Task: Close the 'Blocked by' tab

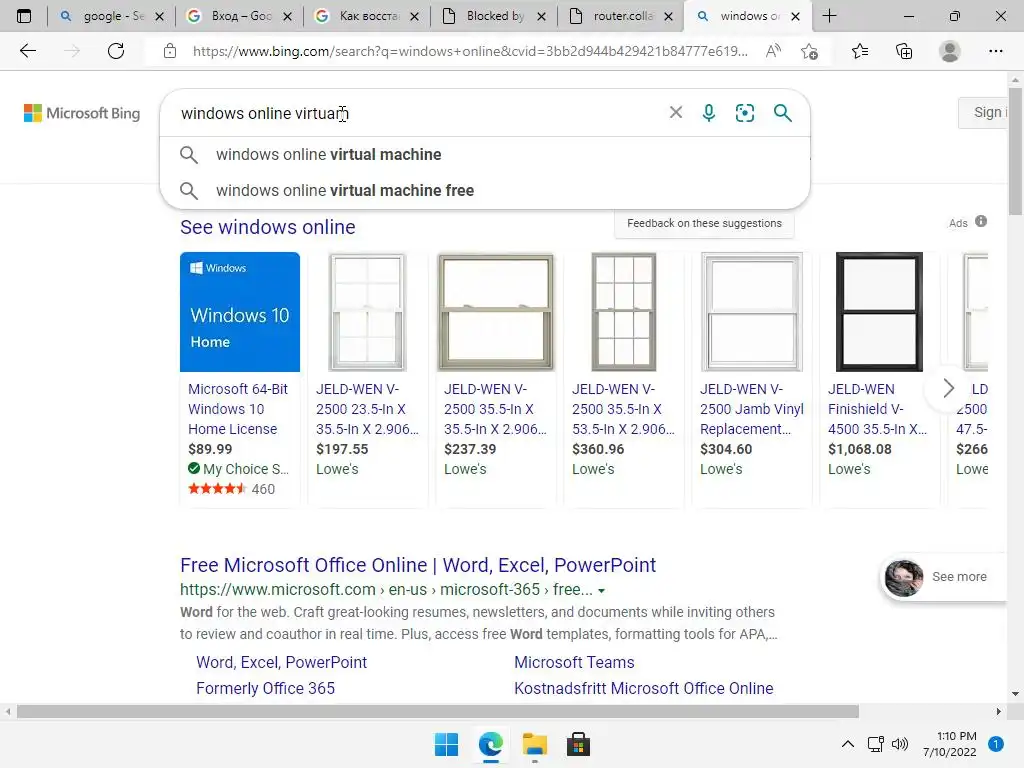Action: pos(541,17)
